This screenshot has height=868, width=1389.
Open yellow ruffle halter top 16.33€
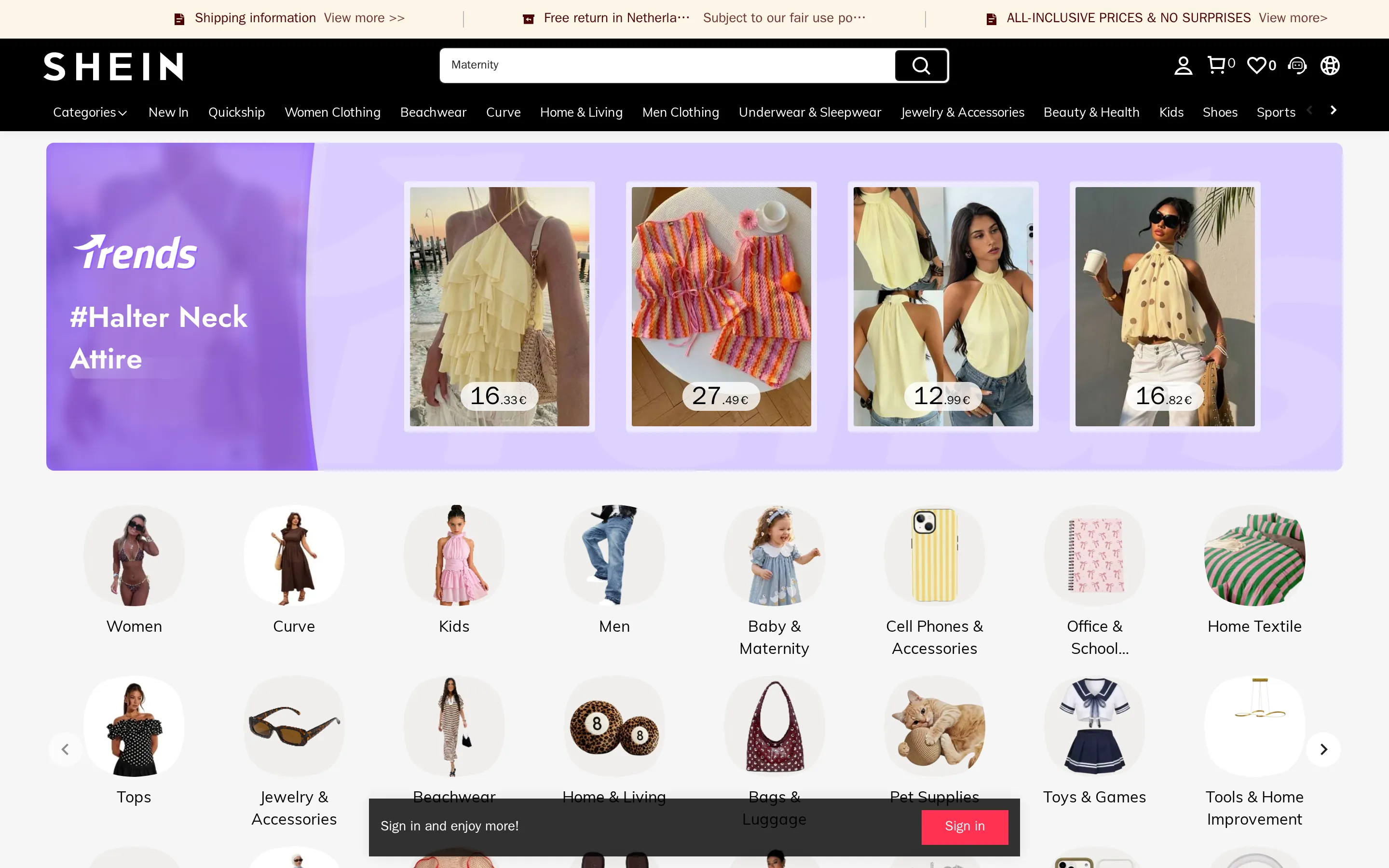(x=499, y=307)
